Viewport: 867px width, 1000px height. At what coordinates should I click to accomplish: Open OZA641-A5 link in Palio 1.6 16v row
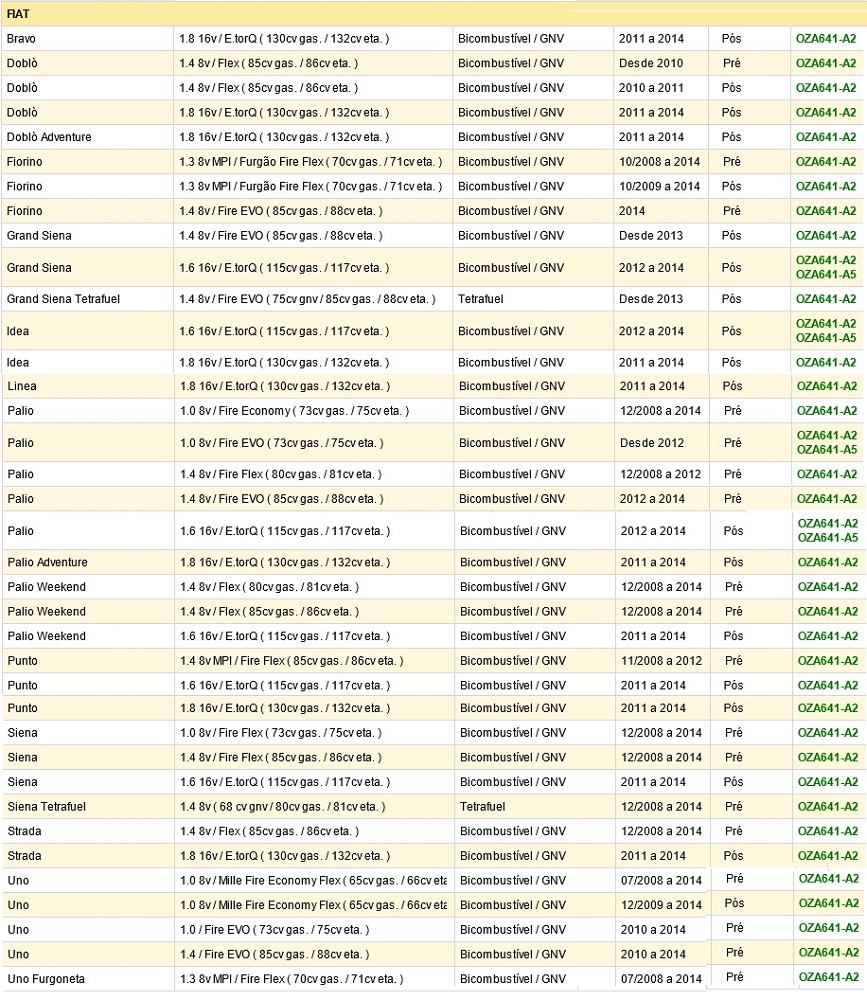tap(827, 538)
